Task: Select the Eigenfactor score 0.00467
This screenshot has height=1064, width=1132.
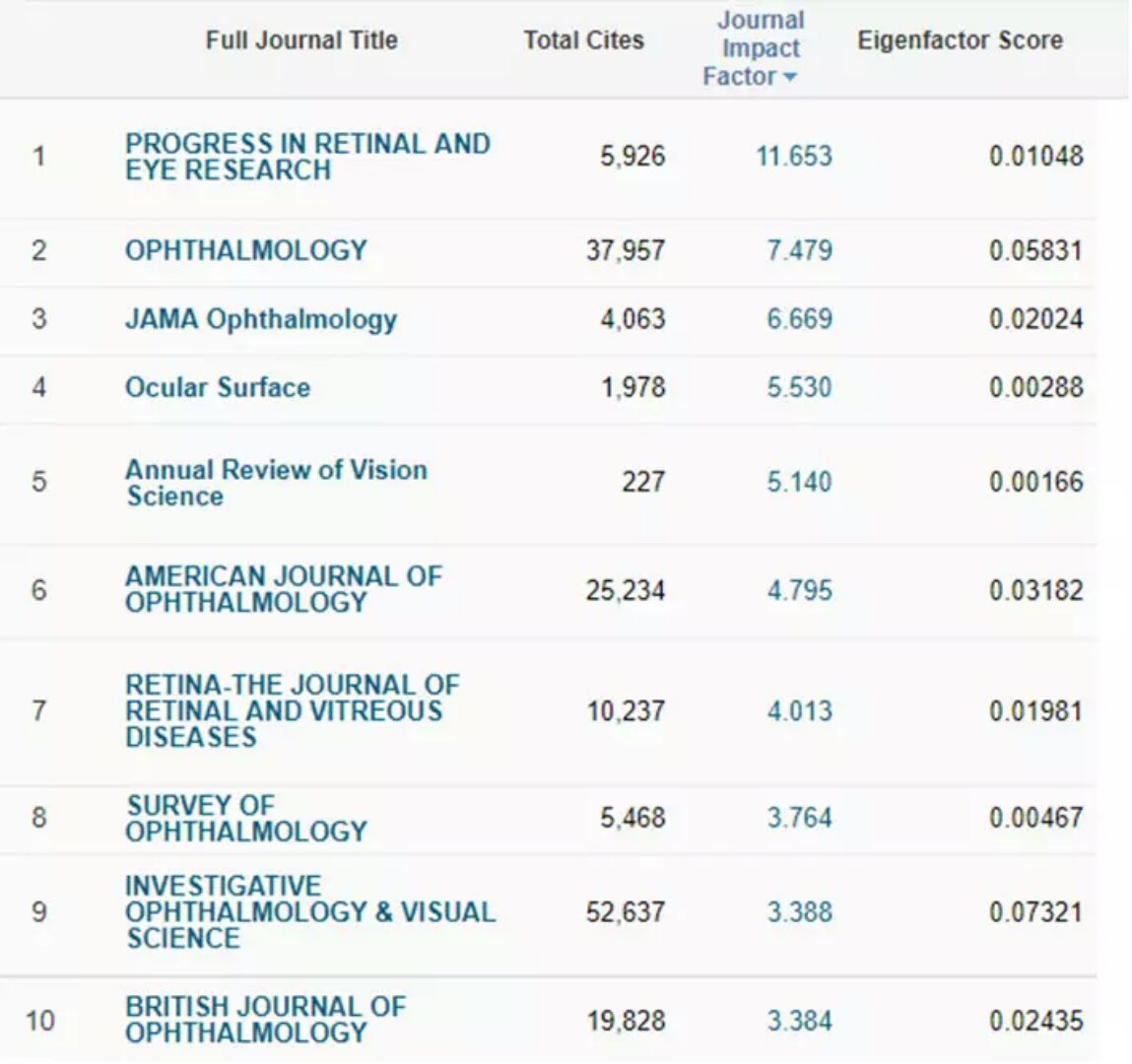Action: [1036, 818]
